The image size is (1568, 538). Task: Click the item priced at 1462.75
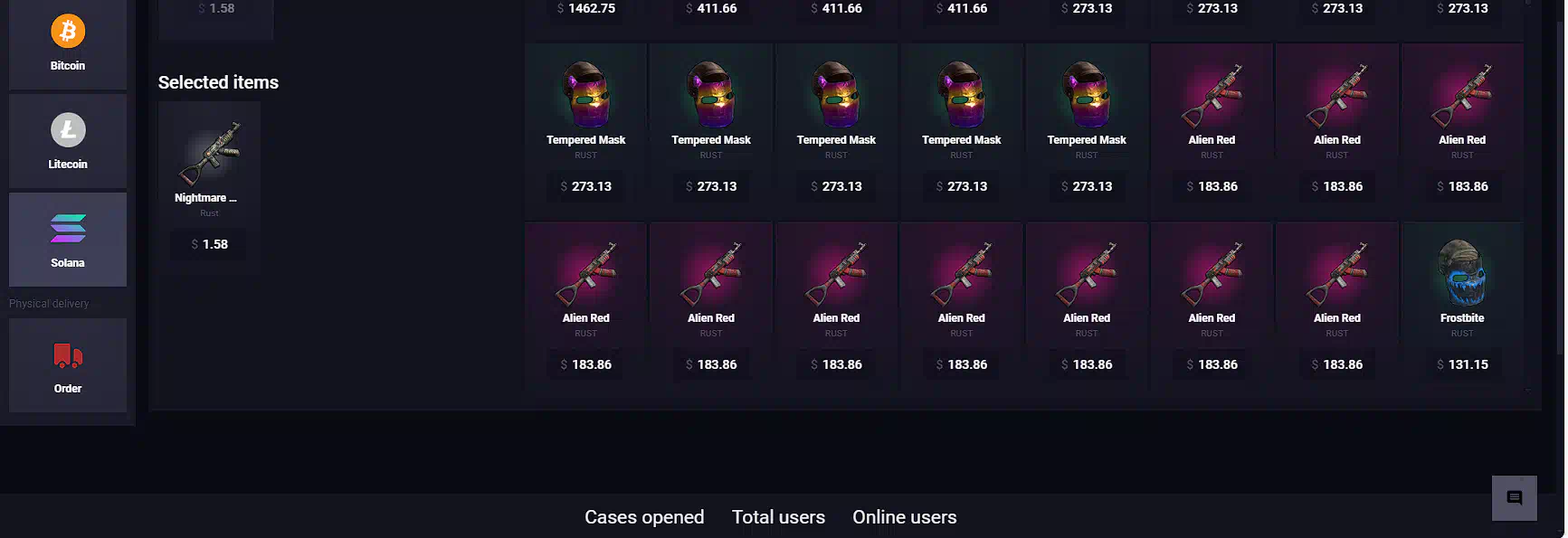585,13
